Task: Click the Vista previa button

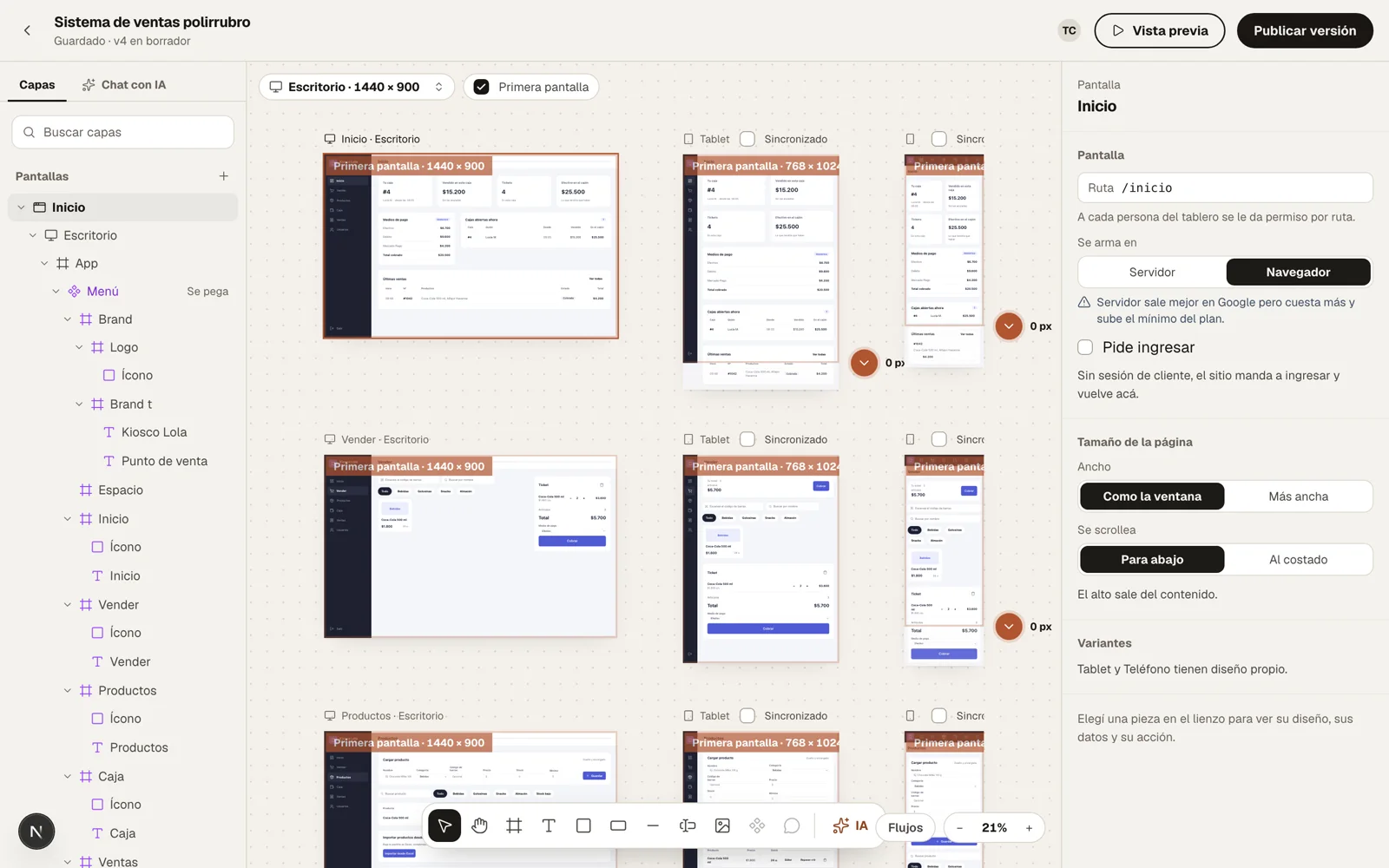Action: (x=1159, y=30)
